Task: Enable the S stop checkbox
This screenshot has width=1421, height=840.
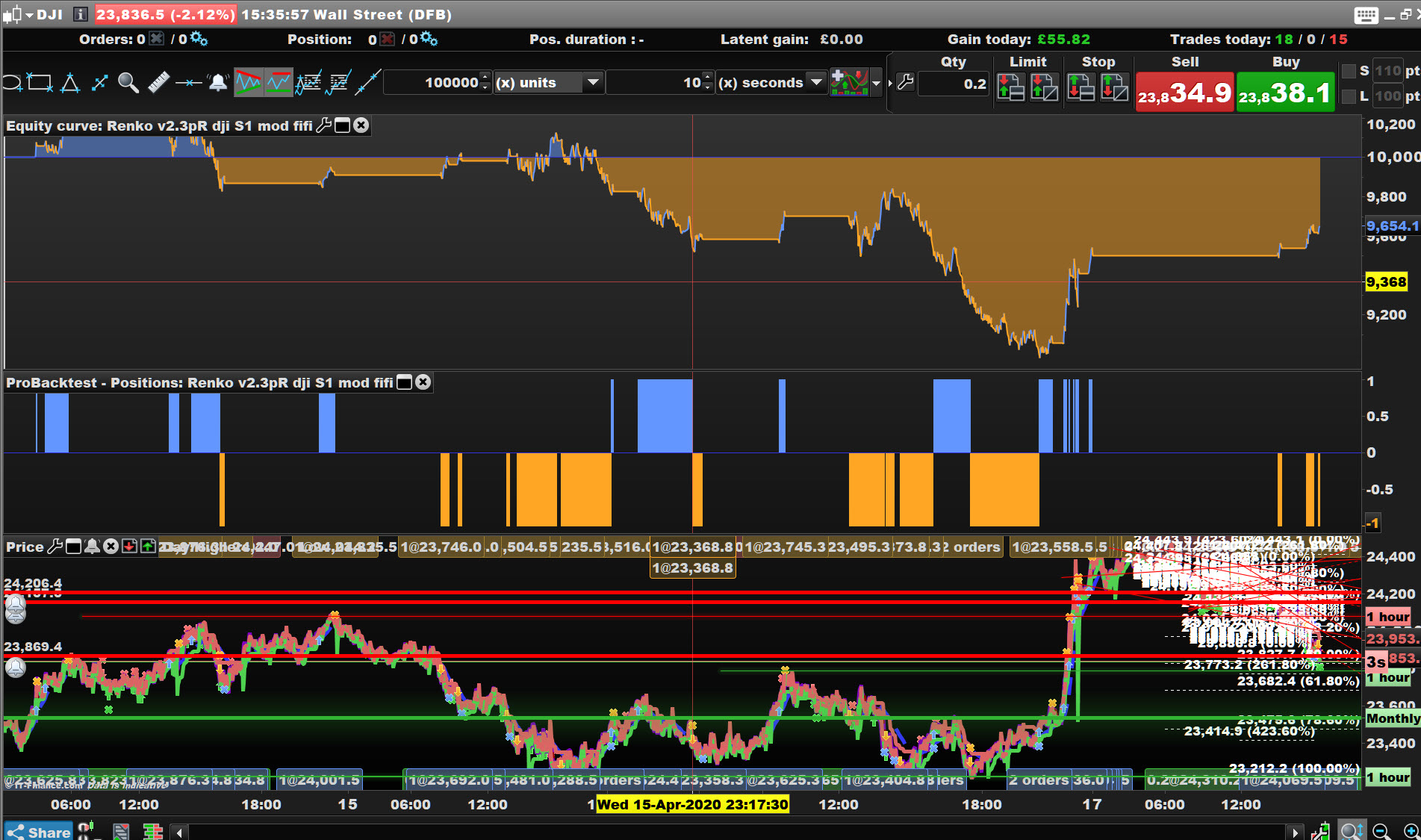Action: (1349, 71)
